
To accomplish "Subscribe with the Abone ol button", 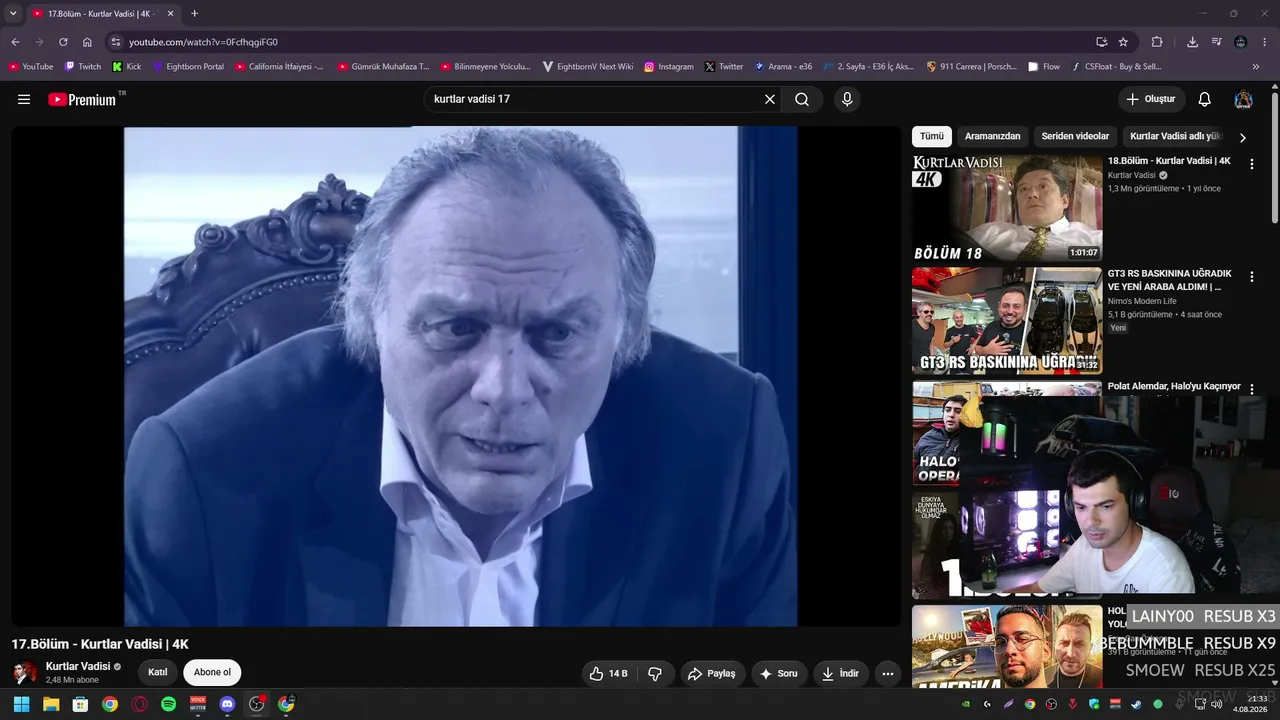I will tap(212, 673).
